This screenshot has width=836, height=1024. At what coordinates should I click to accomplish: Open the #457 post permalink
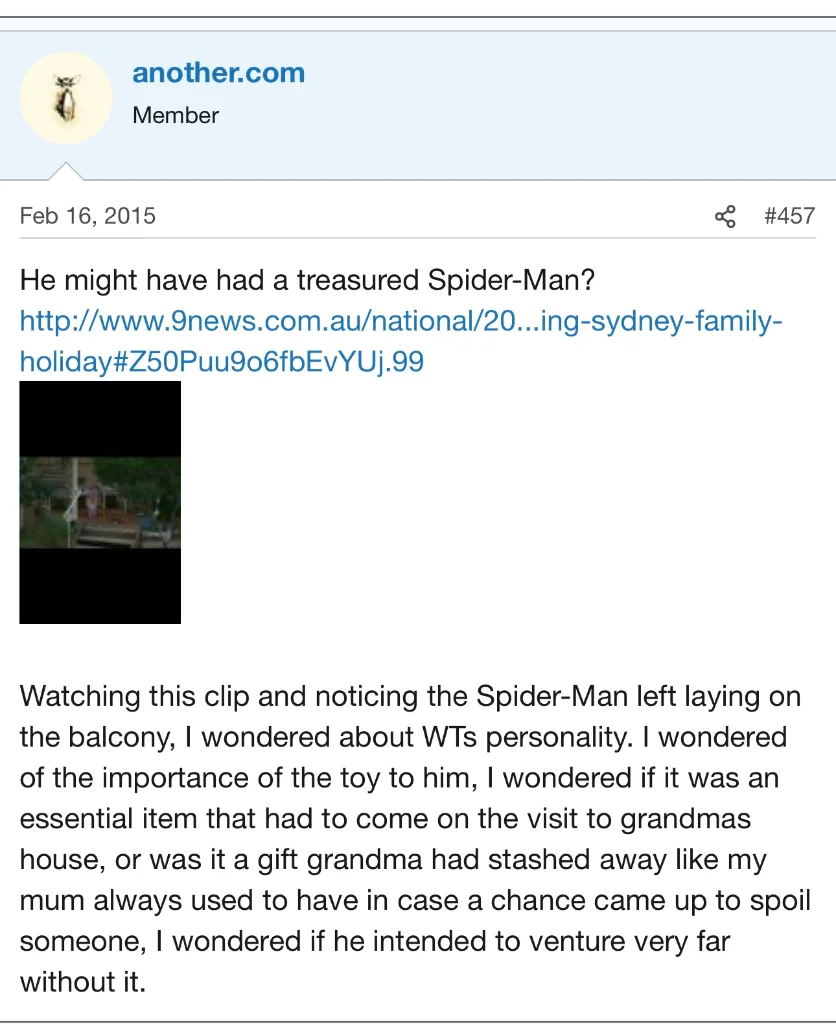tap(789, 216)
